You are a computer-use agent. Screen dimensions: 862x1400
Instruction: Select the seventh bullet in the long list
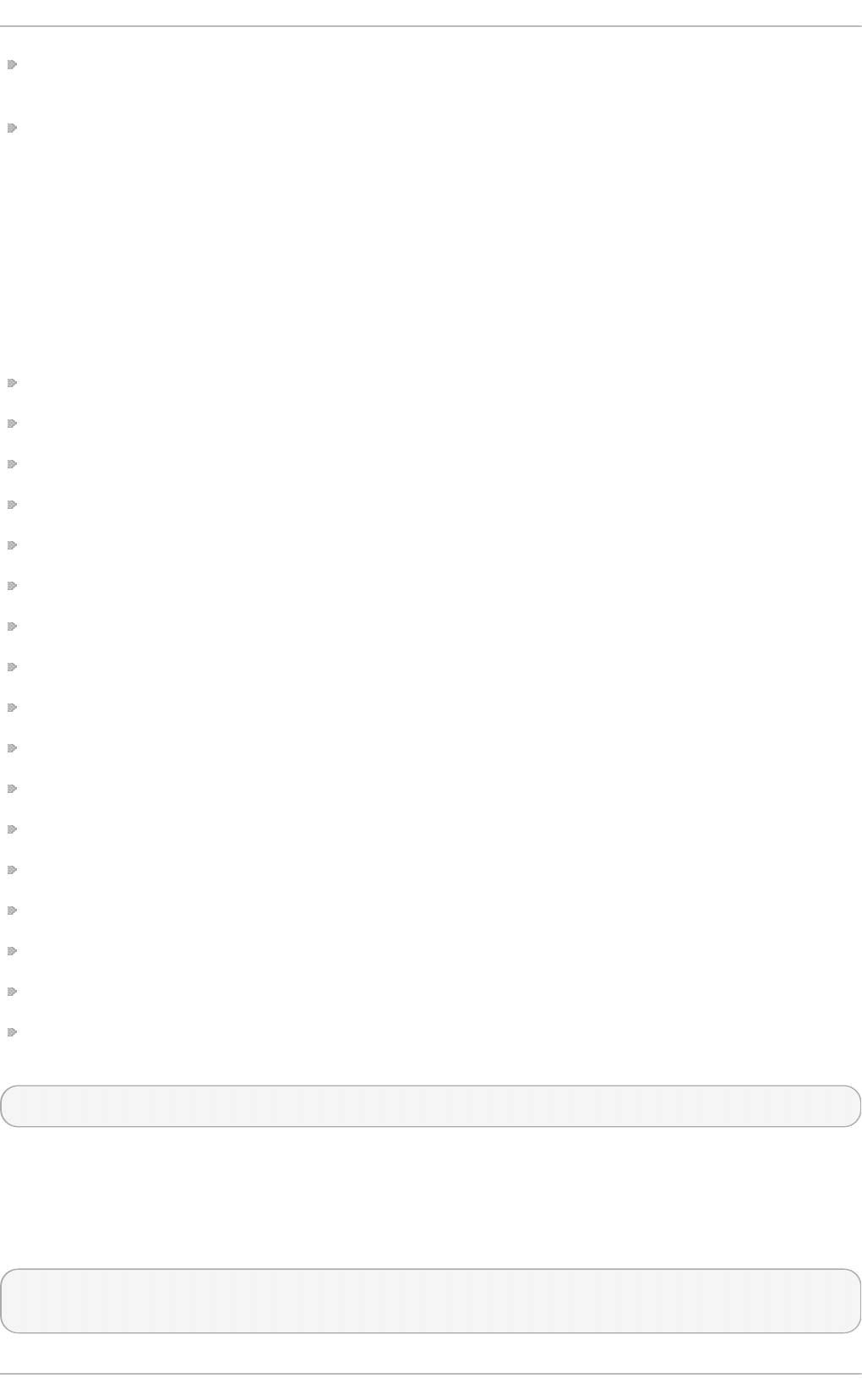(x=12, y=626)
